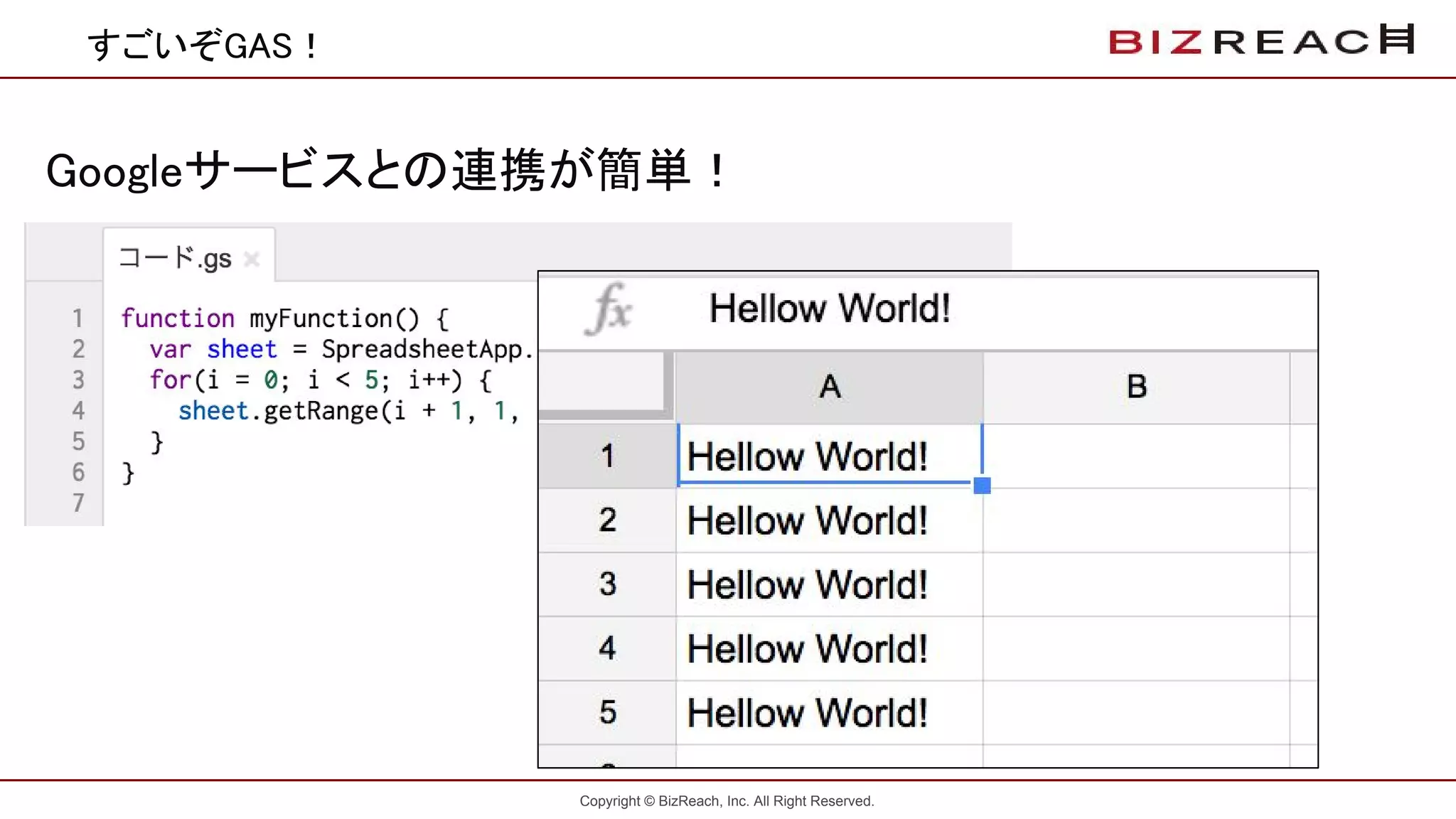The image size is (1456, 819).
Task: Click the すごいぞGAS！ slide title
Action: [x=204, y=45]
